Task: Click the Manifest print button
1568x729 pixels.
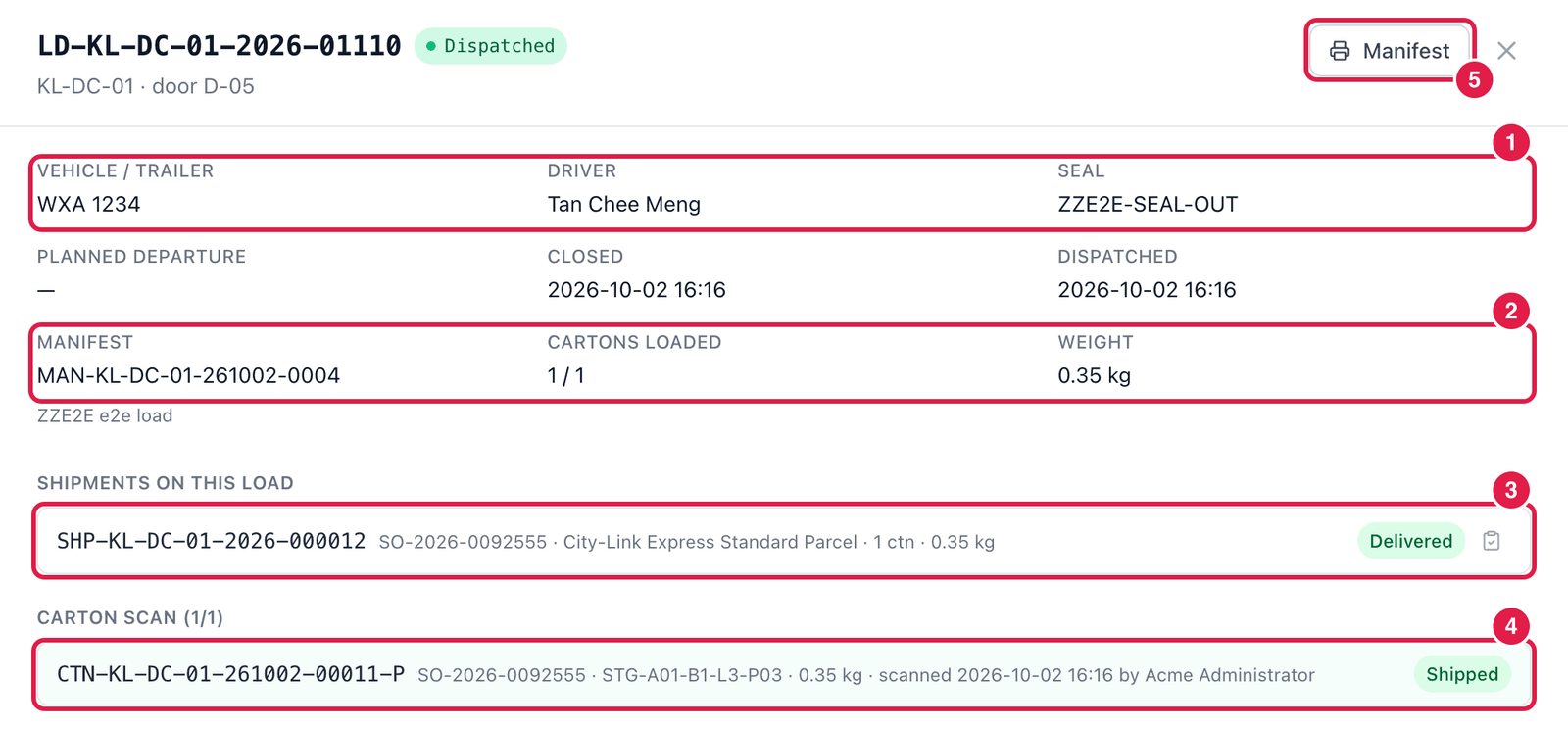Action: [1390, 51]
